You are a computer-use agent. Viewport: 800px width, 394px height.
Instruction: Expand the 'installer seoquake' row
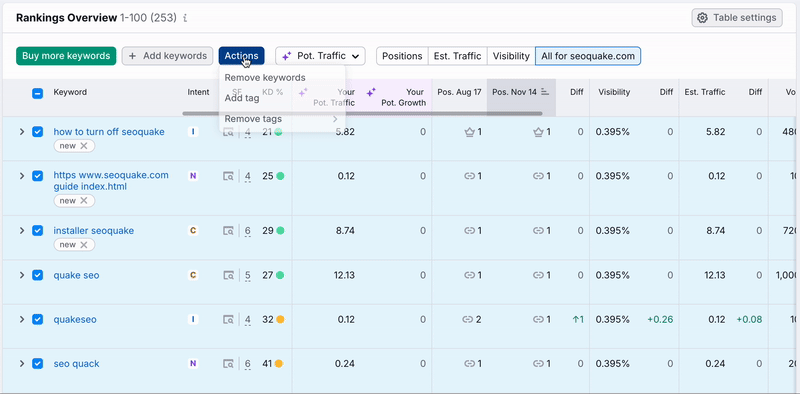(x=21, y=231)
